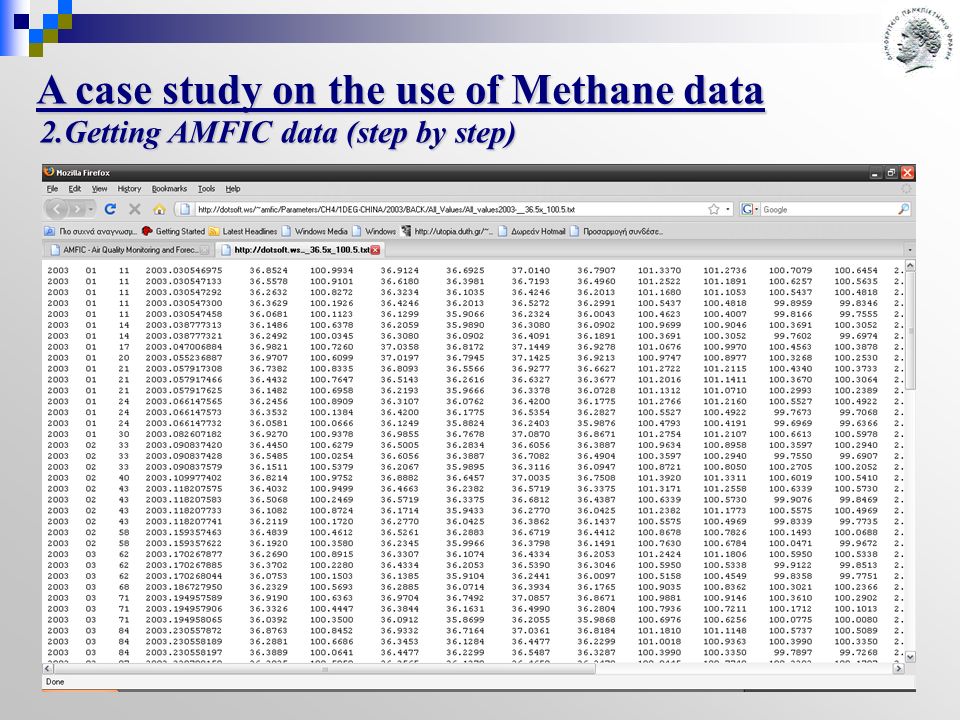960x720 pixels.
Task: Click the horizontal scrollbar left arrow
Action: pos(48,669)
